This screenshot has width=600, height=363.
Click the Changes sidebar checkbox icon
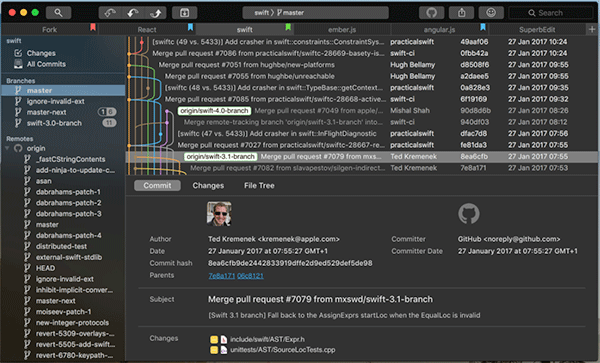click(x=18, y=53)
